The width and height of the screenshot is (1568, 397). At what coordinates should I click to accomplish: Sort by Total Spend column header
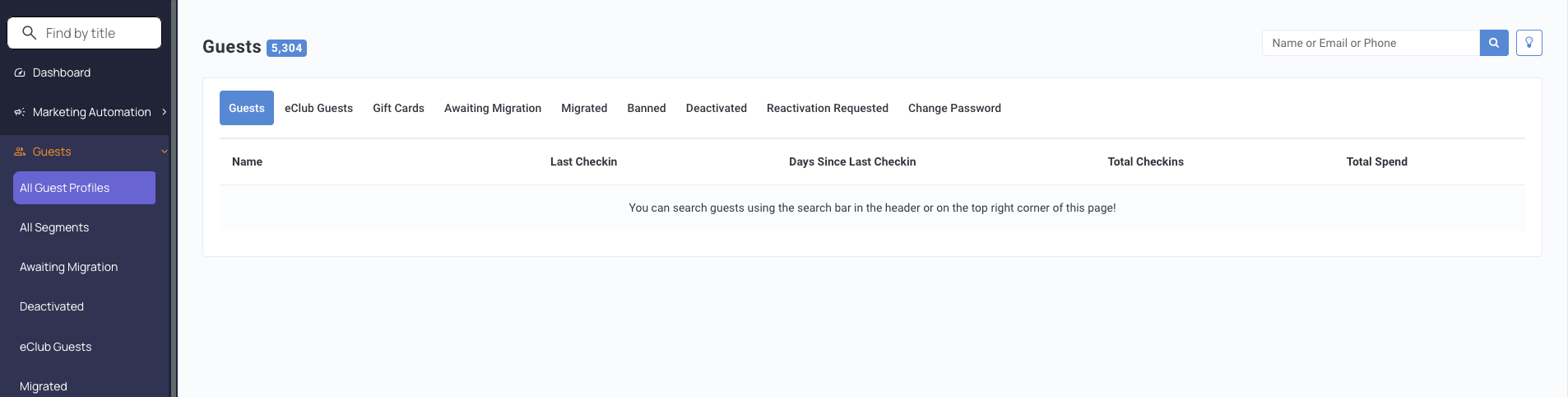point(1376,161)
